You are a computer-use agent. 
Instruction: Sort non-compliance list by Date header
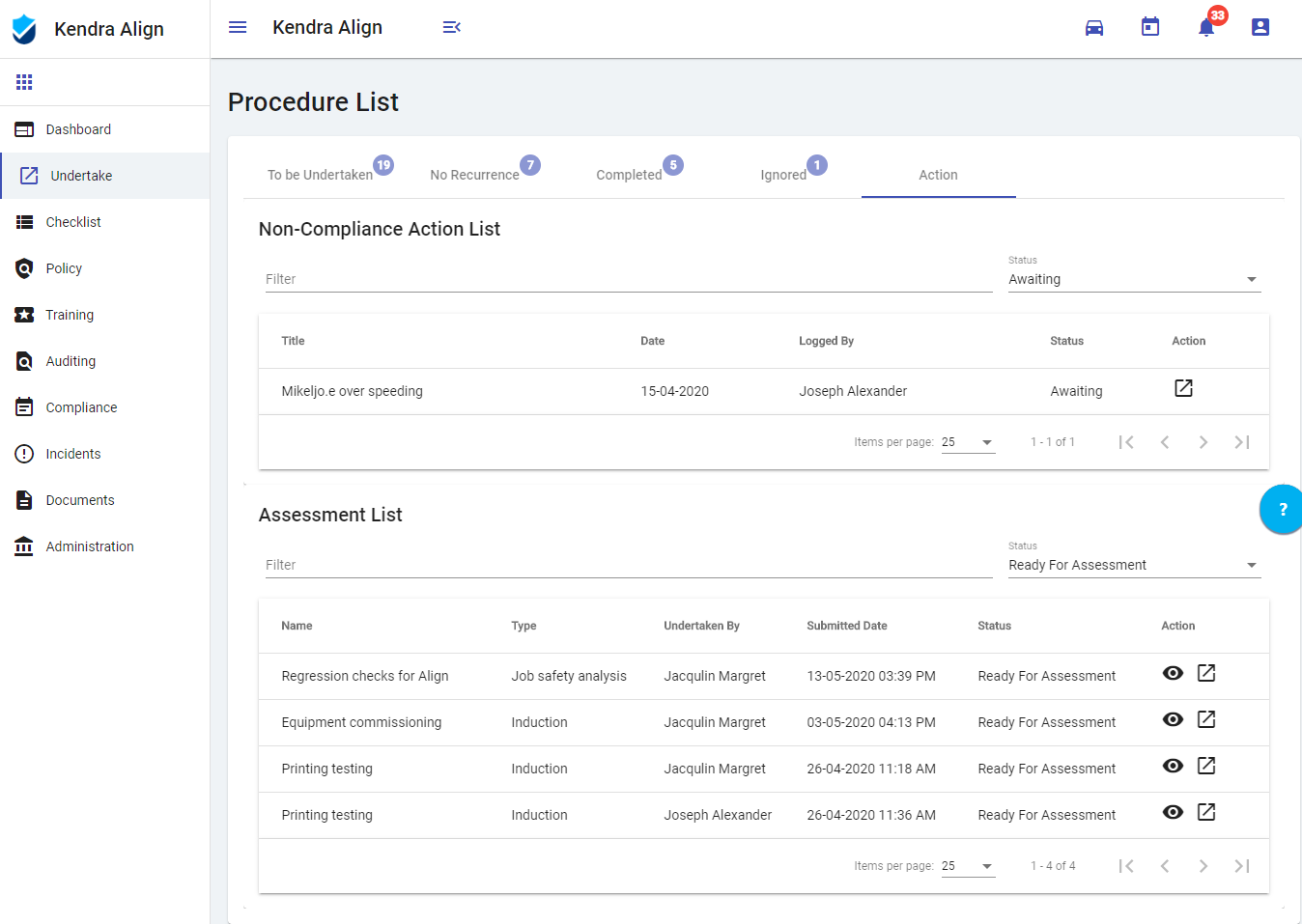(652, 341)
